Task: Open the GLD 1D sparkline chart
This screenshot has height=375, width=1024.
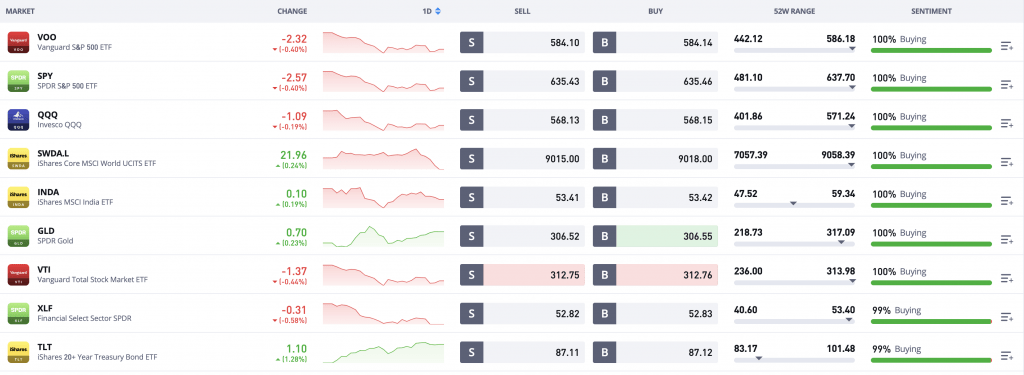Action: [383, 236]
